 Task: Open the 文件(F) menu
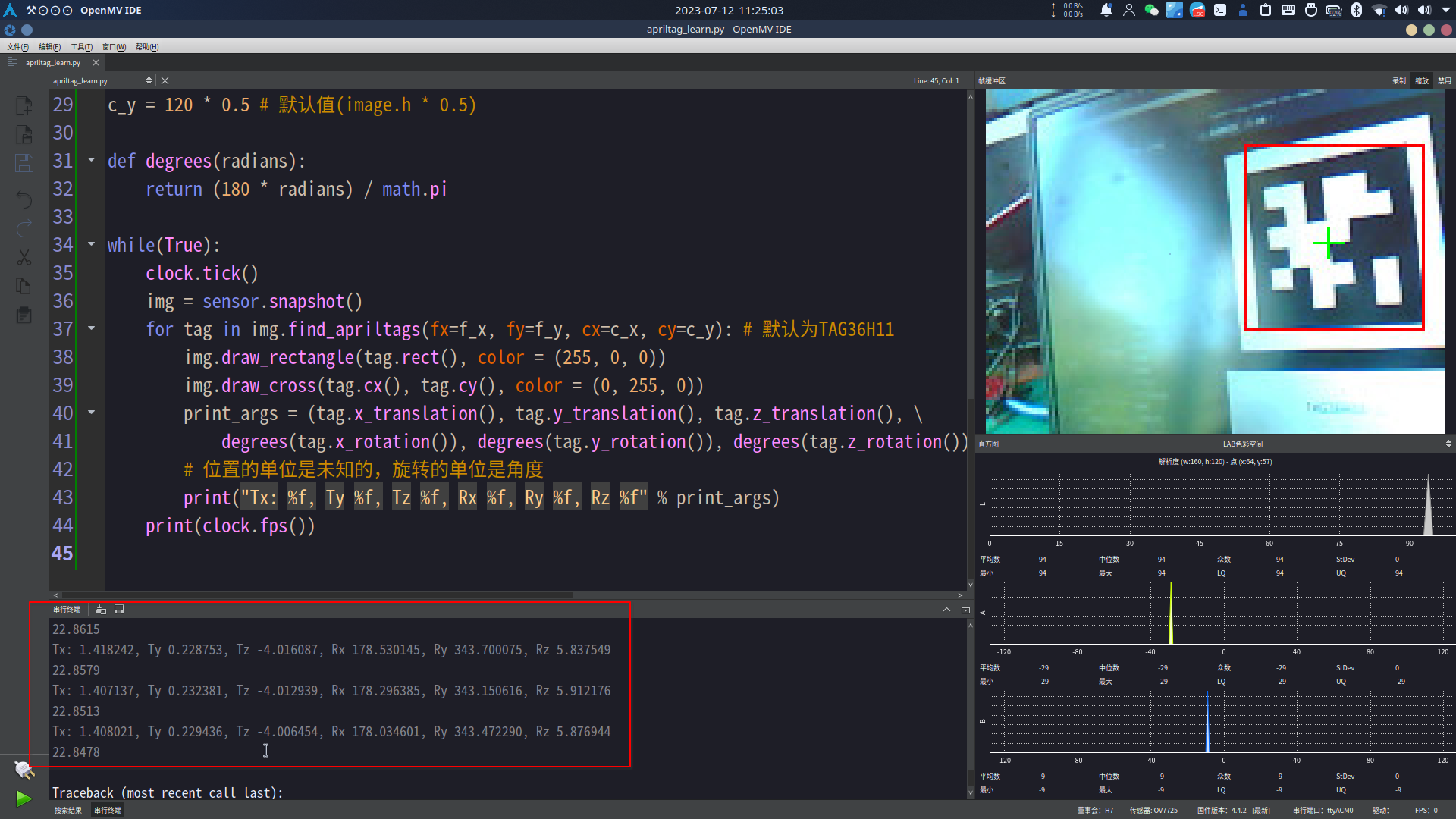point(17,47)
